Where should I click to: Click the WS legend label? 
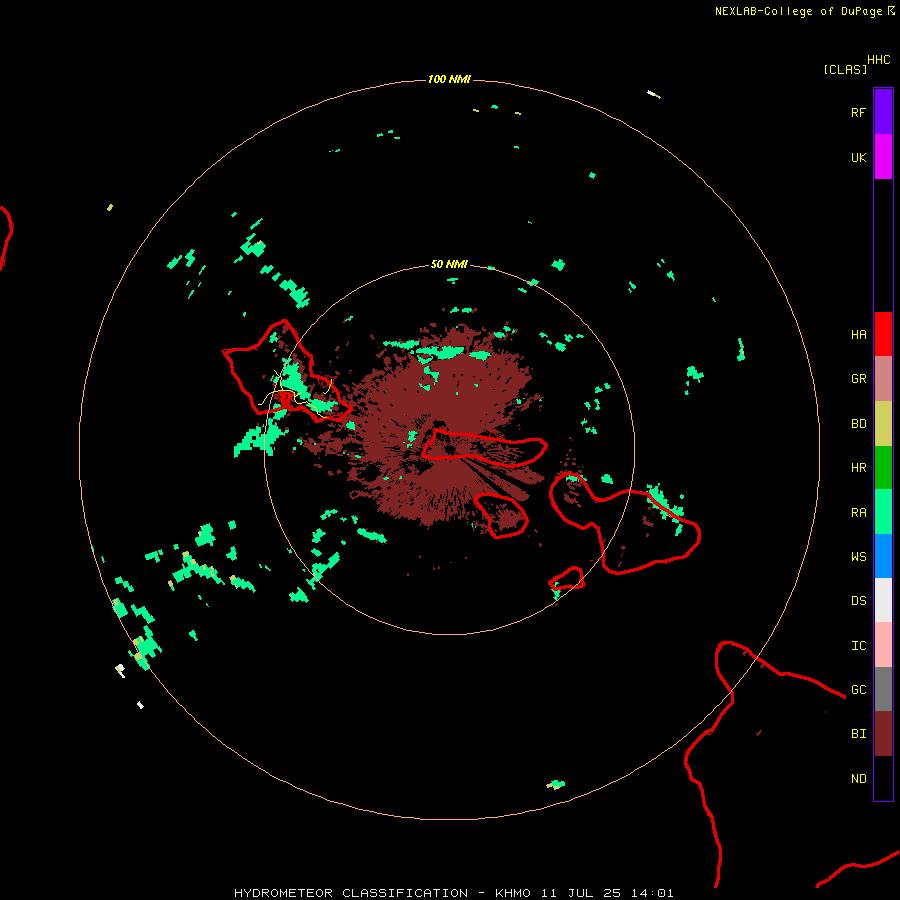pyautogui.click(x=858, y=557)
